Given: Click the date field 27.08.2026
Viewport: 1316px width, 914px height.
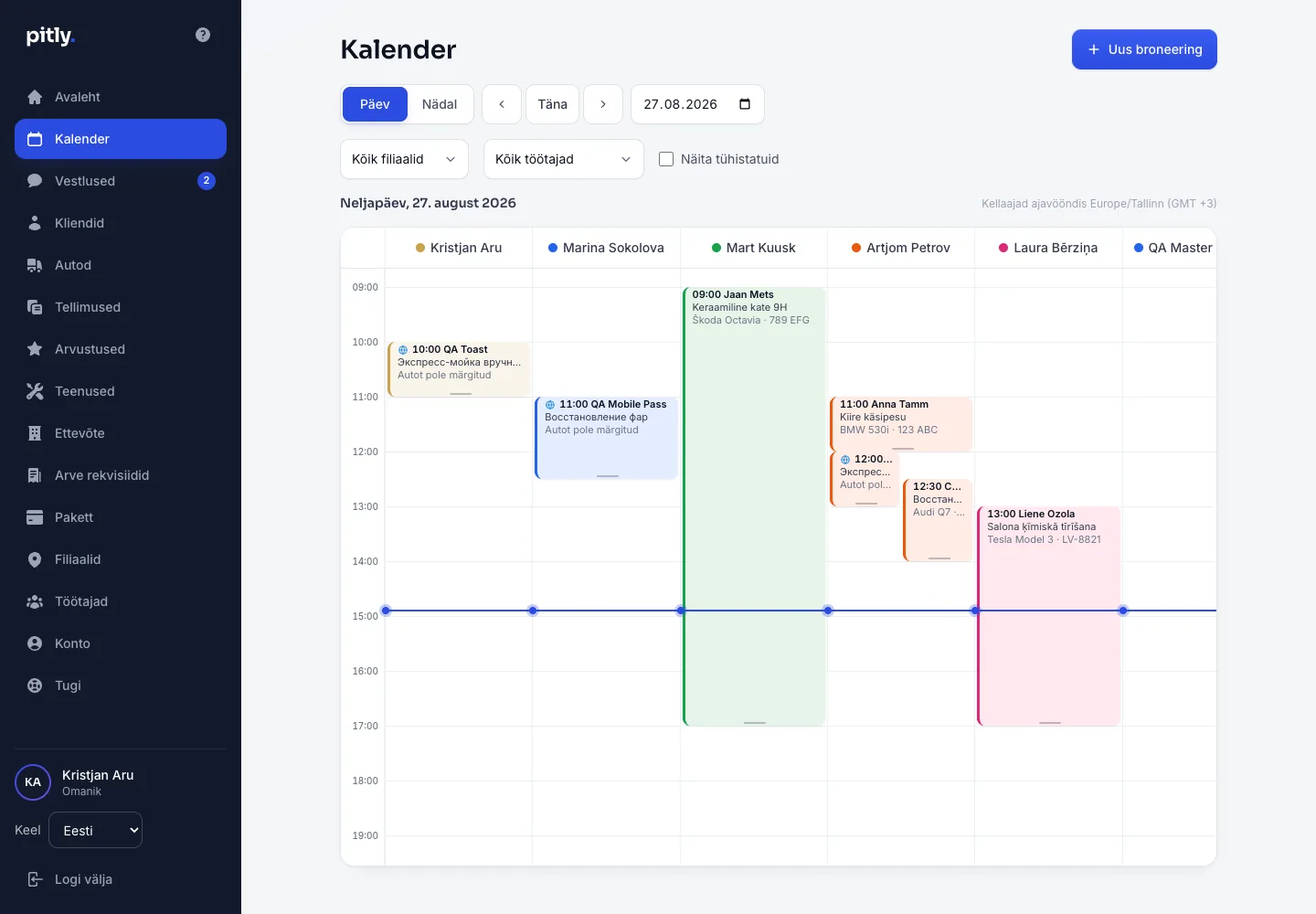Looking at the screenshot, I should (x=697, y=104).
